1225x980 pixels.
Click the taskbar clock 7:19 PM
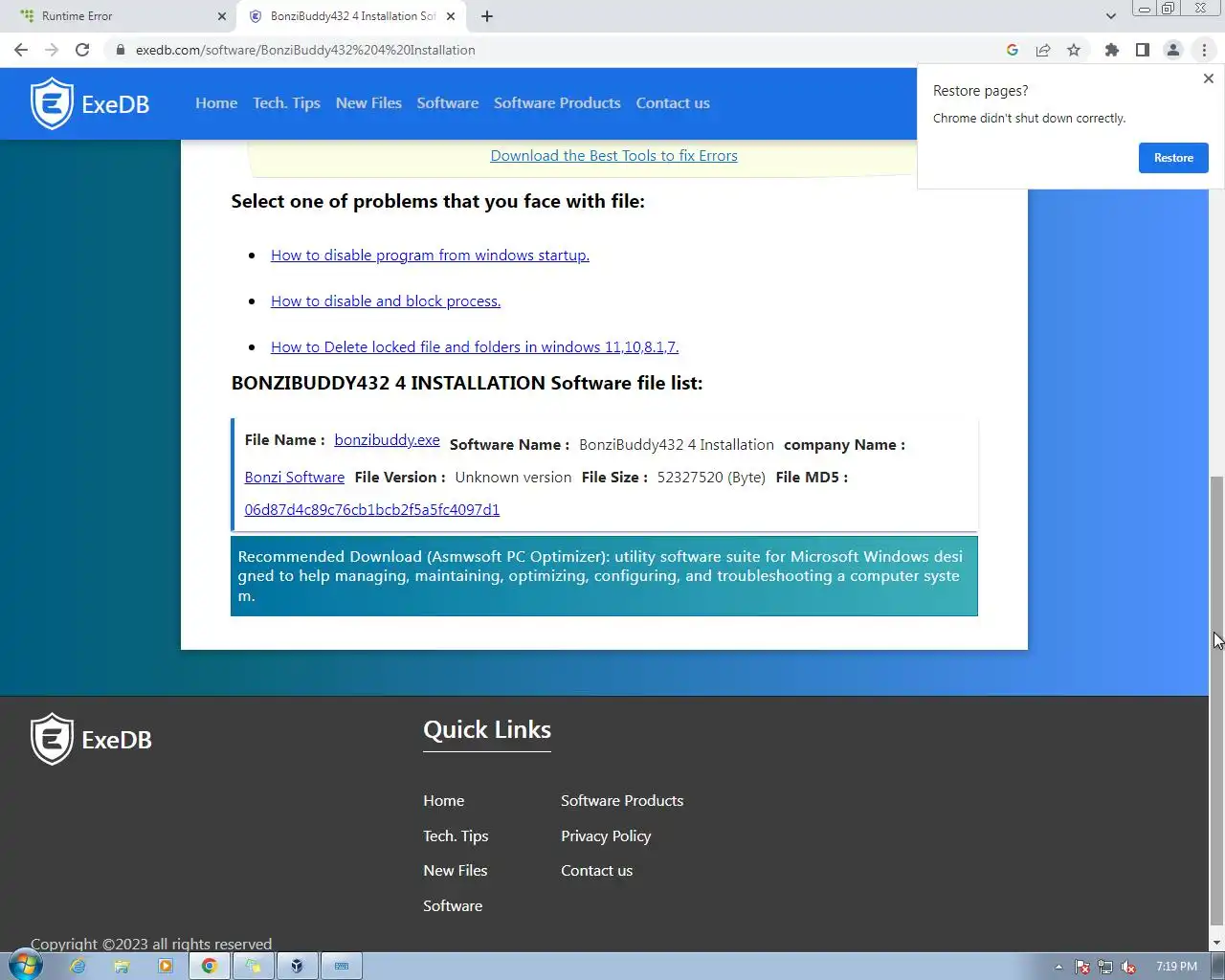1176,967
